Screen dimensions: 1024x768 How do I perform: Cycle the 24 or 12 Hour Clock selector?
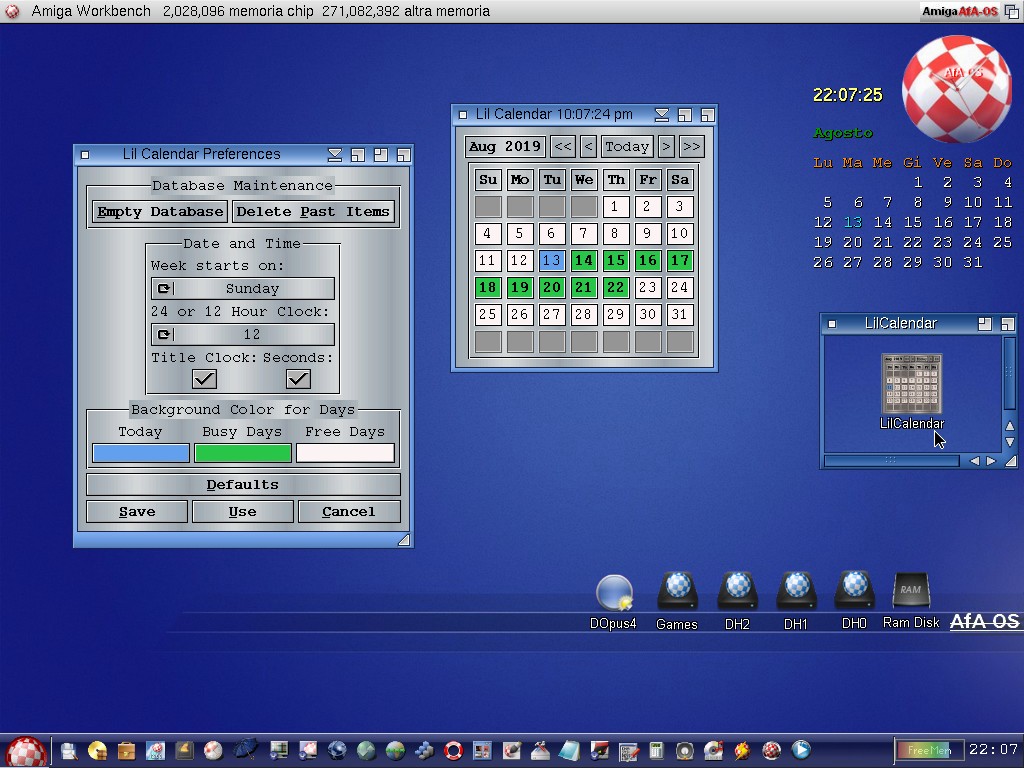(243, 335)
